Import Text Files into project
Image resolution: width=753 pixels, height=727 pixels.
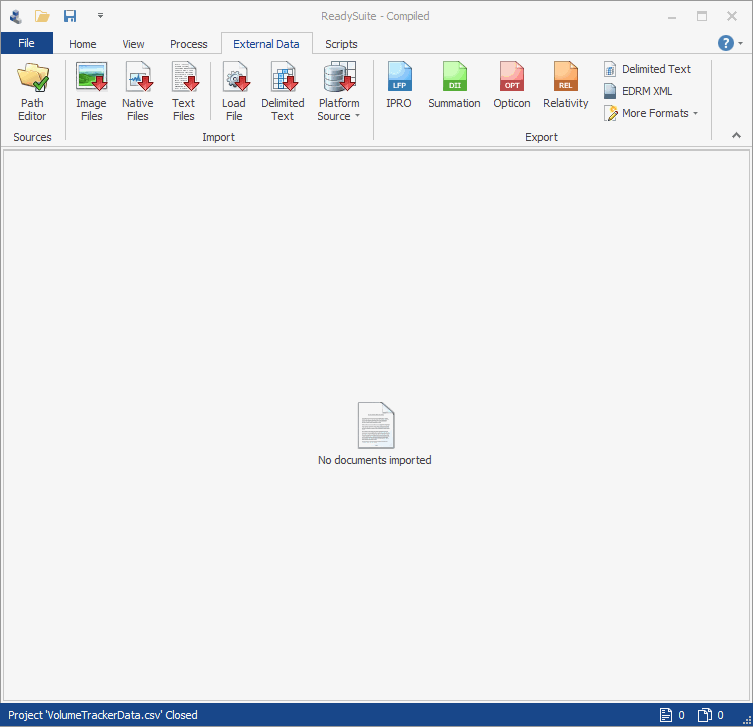click(x=184, y=91)
